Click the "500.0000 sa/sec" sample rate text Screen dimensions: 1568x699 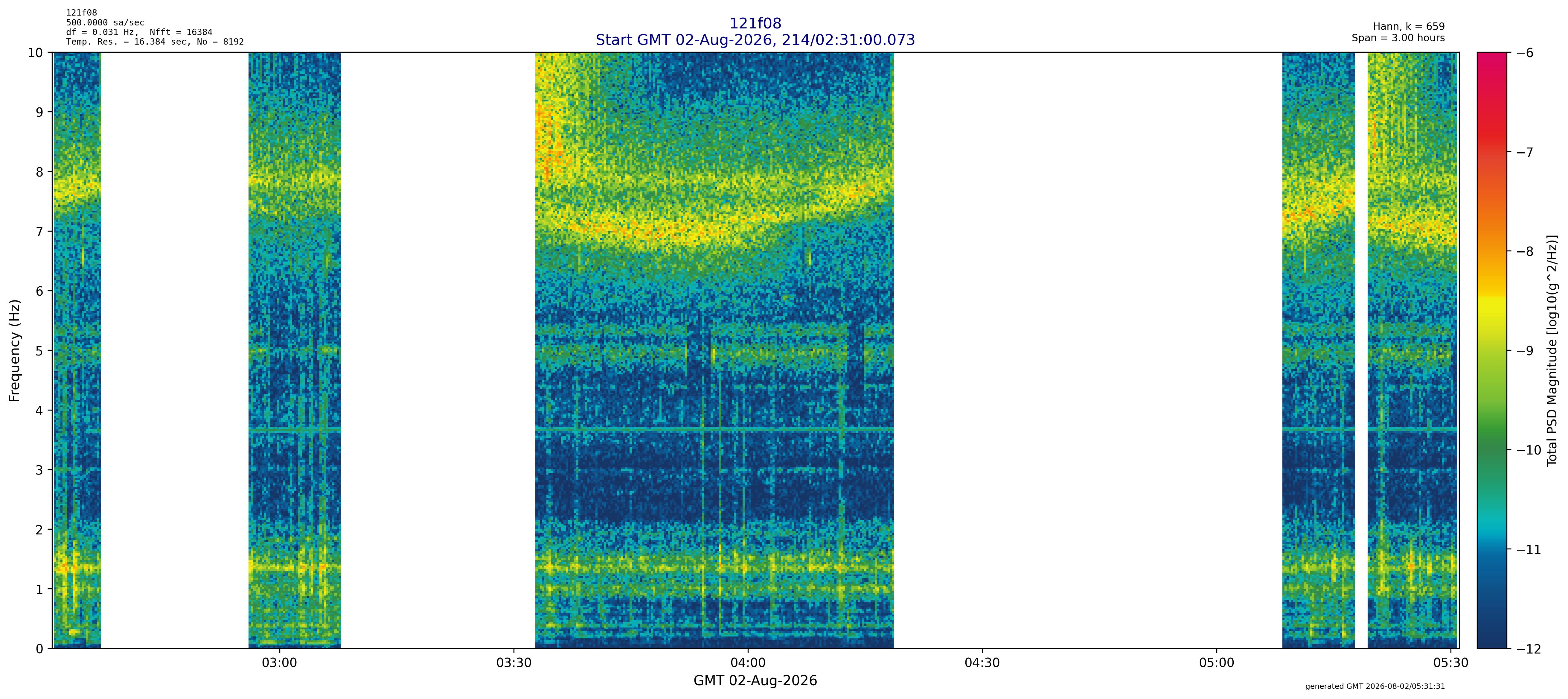click(105, 22)
